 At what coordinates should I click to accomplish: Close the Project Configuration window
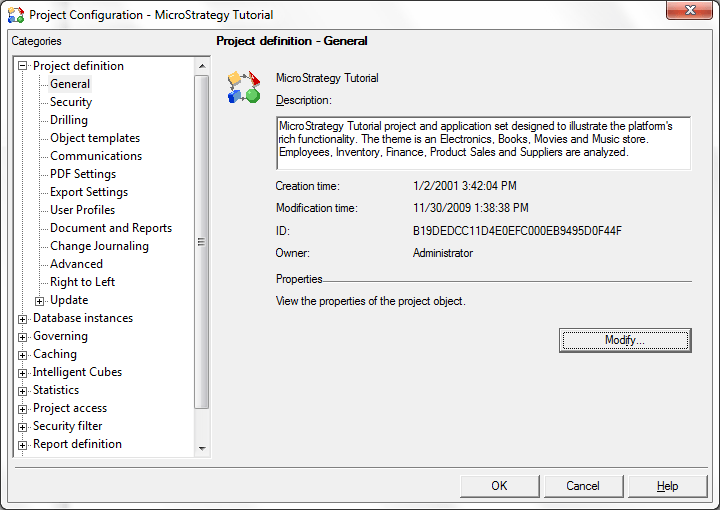689,10
